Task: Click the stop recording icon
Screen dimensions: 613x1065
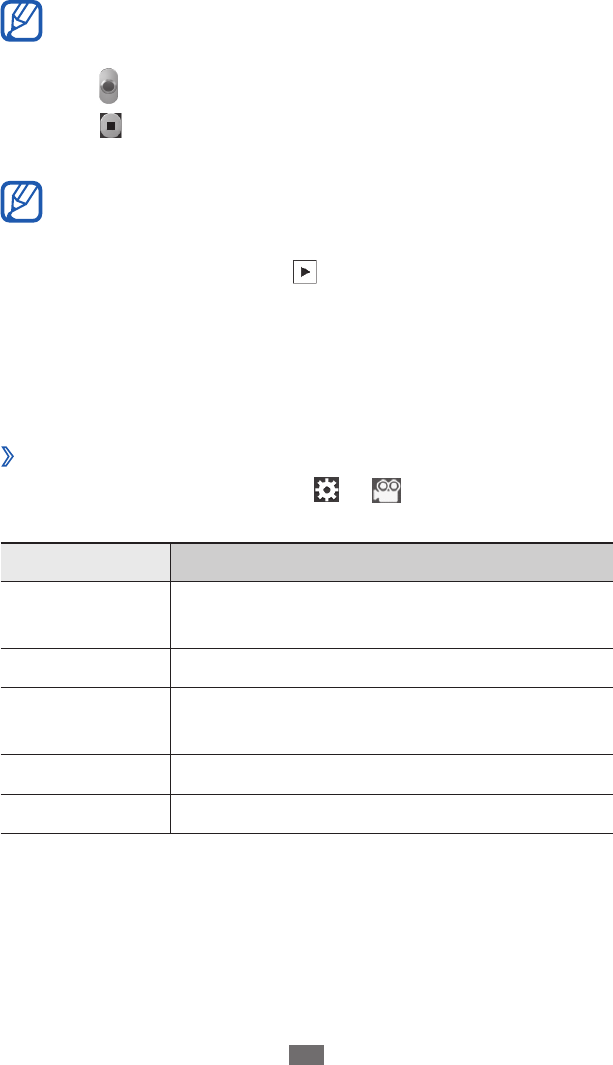Action: coord(110,126)
